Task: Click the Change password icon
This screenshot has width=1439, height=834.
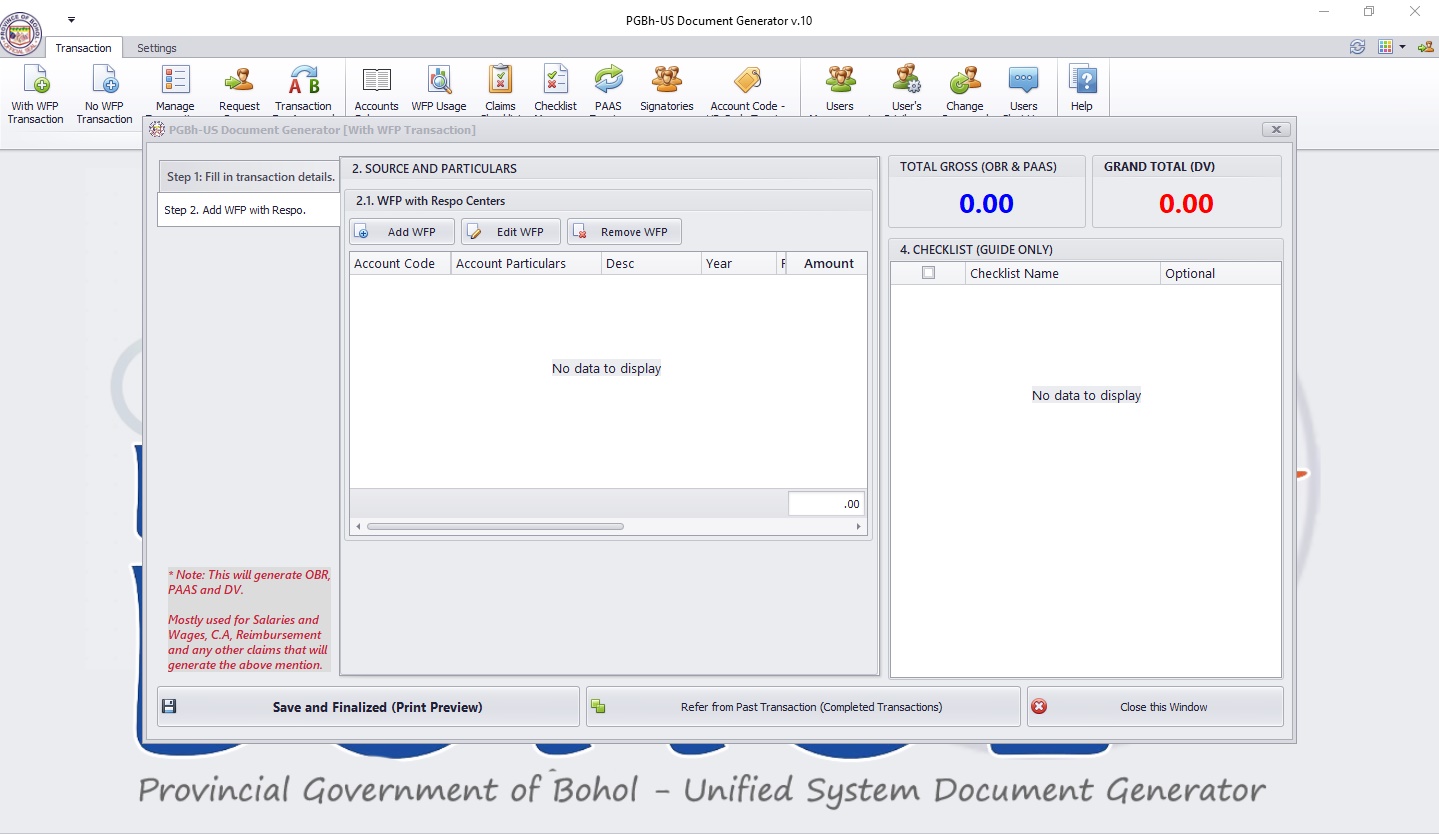Action: [x=965, y=90]
